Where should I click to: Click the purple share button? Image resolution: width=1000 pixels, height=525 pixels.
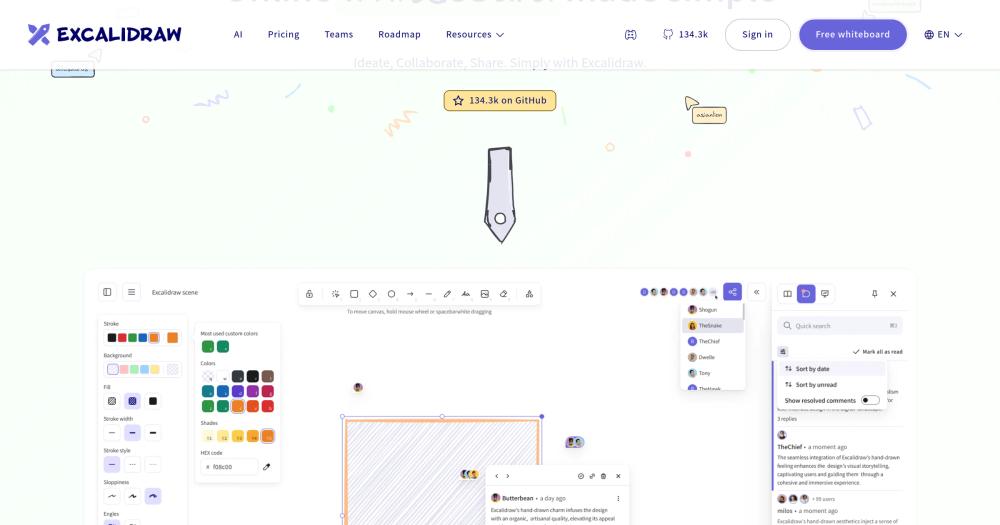click(733, 292)
